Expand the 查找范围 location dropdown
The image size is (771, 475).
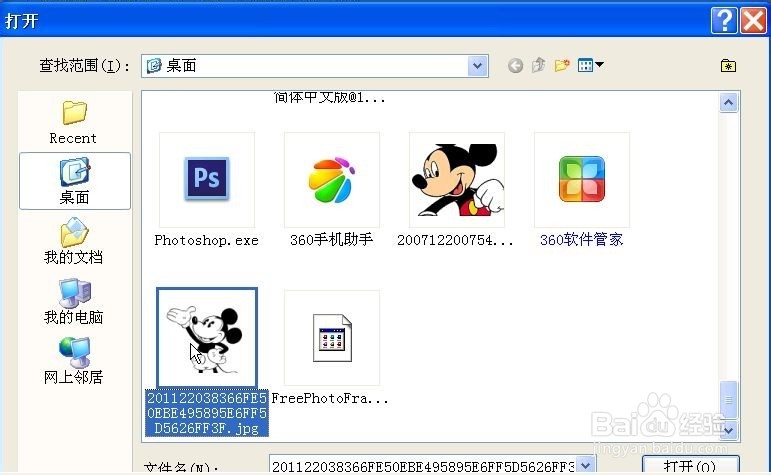(477, 66)
